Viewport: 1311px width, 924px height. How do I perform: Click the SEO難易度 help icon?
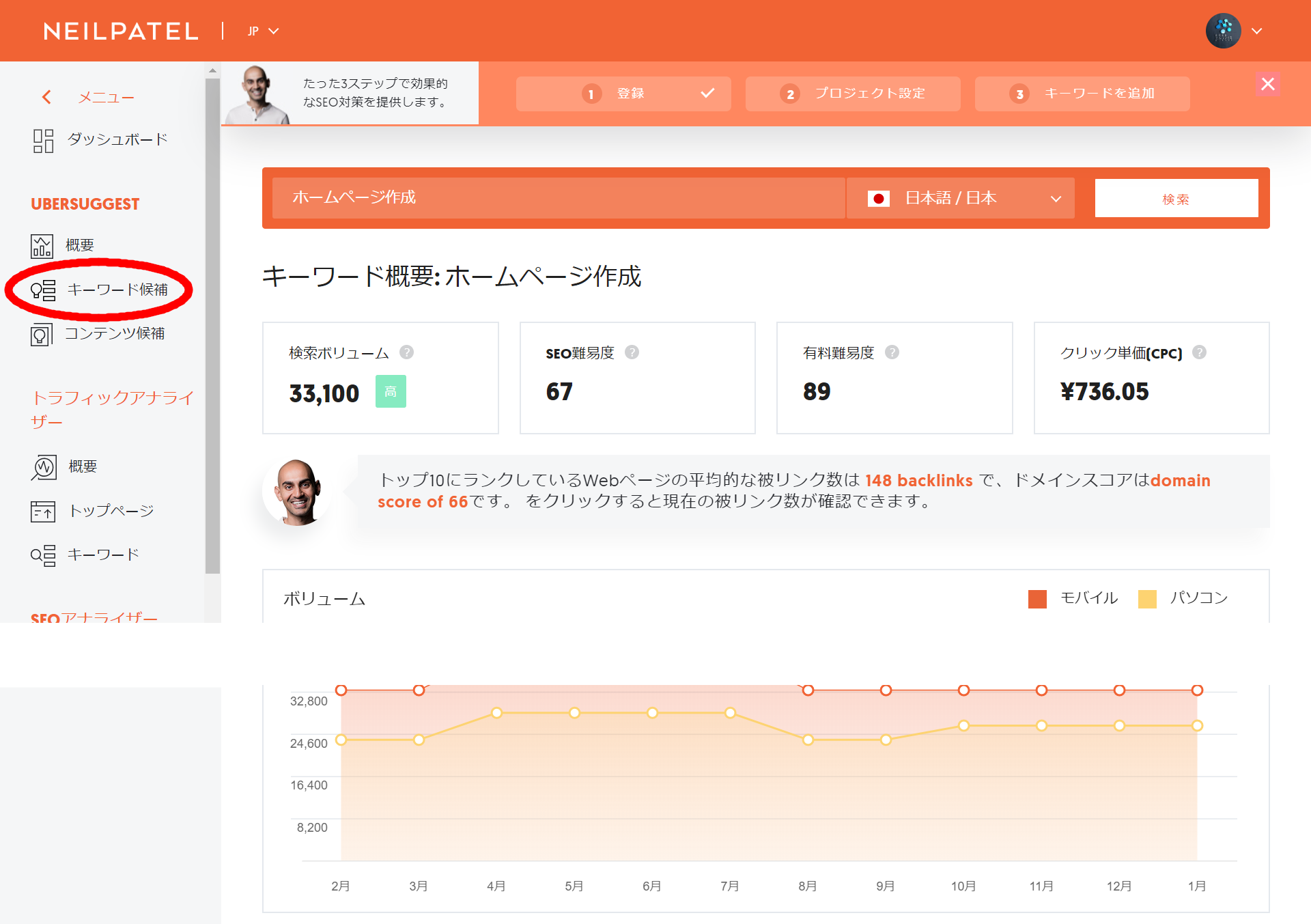[632, 352]
